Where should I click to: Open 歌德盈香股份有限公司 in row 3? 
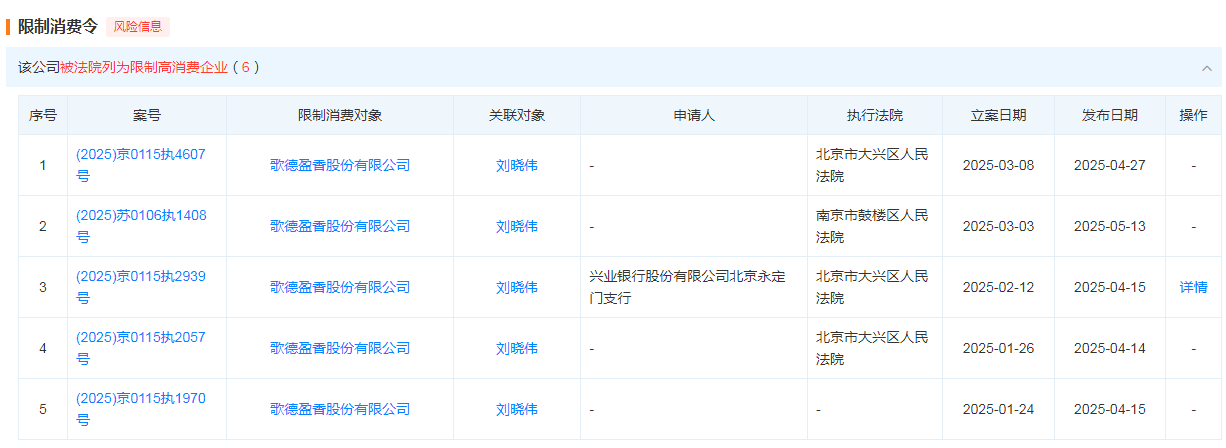coord(340,287)
